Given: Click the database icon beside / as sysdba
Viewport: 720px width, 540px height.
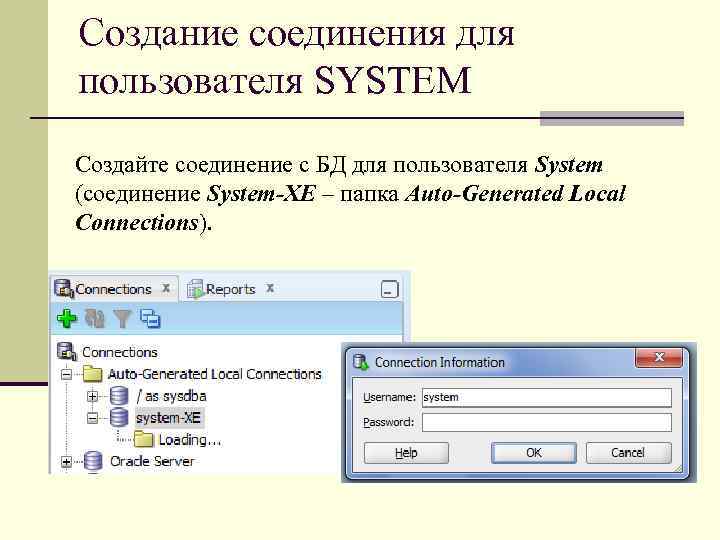Looking at the screenshot, I should click(x=119, y=396).
